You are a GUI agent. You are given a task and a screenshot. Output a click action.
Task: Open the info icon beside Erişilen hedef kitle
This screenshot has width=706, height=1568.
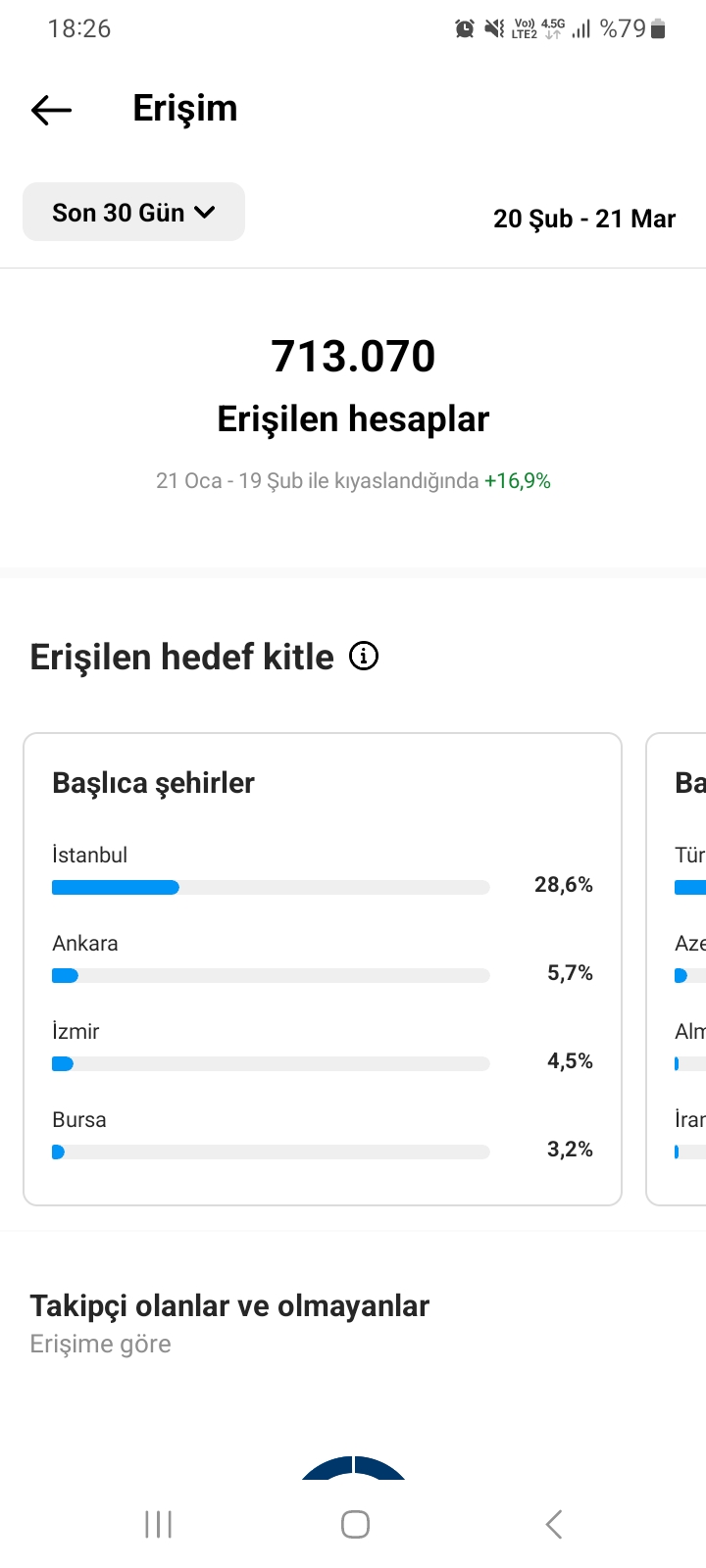364,656
